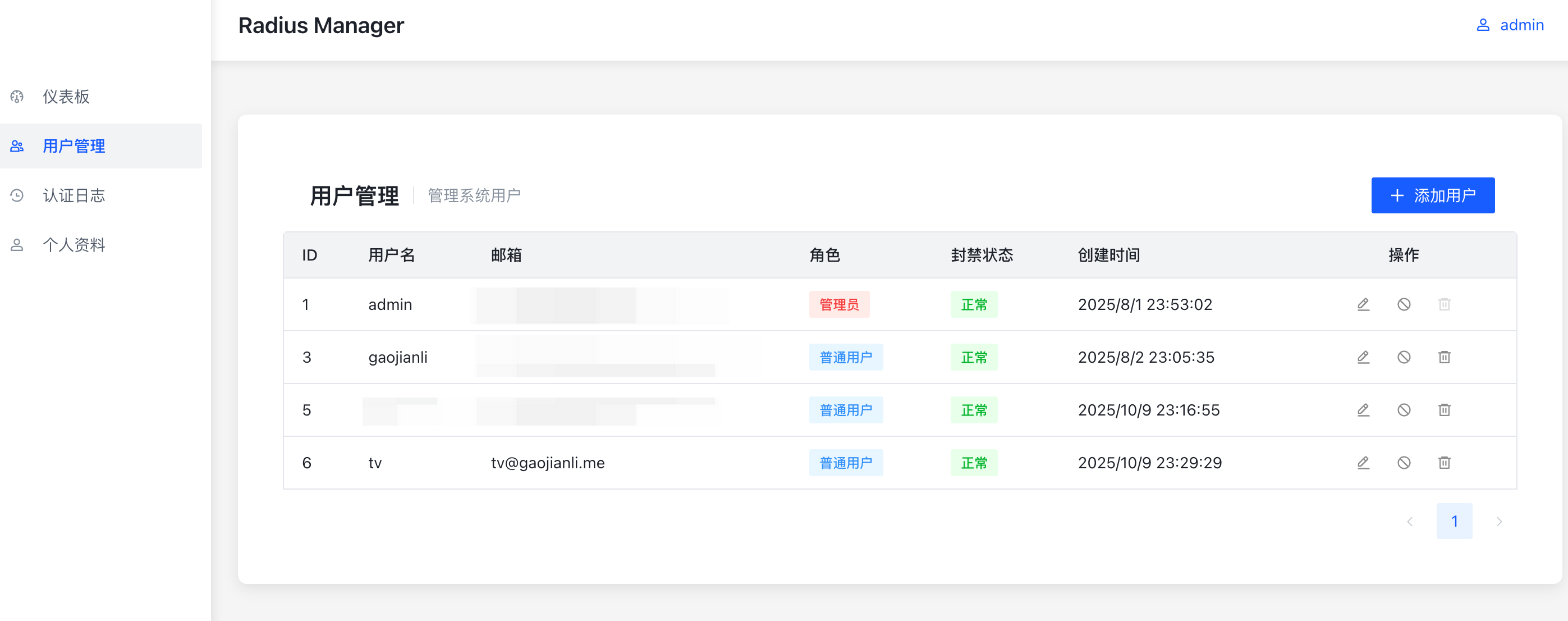The image size is (1568, 621).
Task: Click the delete trash icon in admin row
Action: tap(1445, 304)
